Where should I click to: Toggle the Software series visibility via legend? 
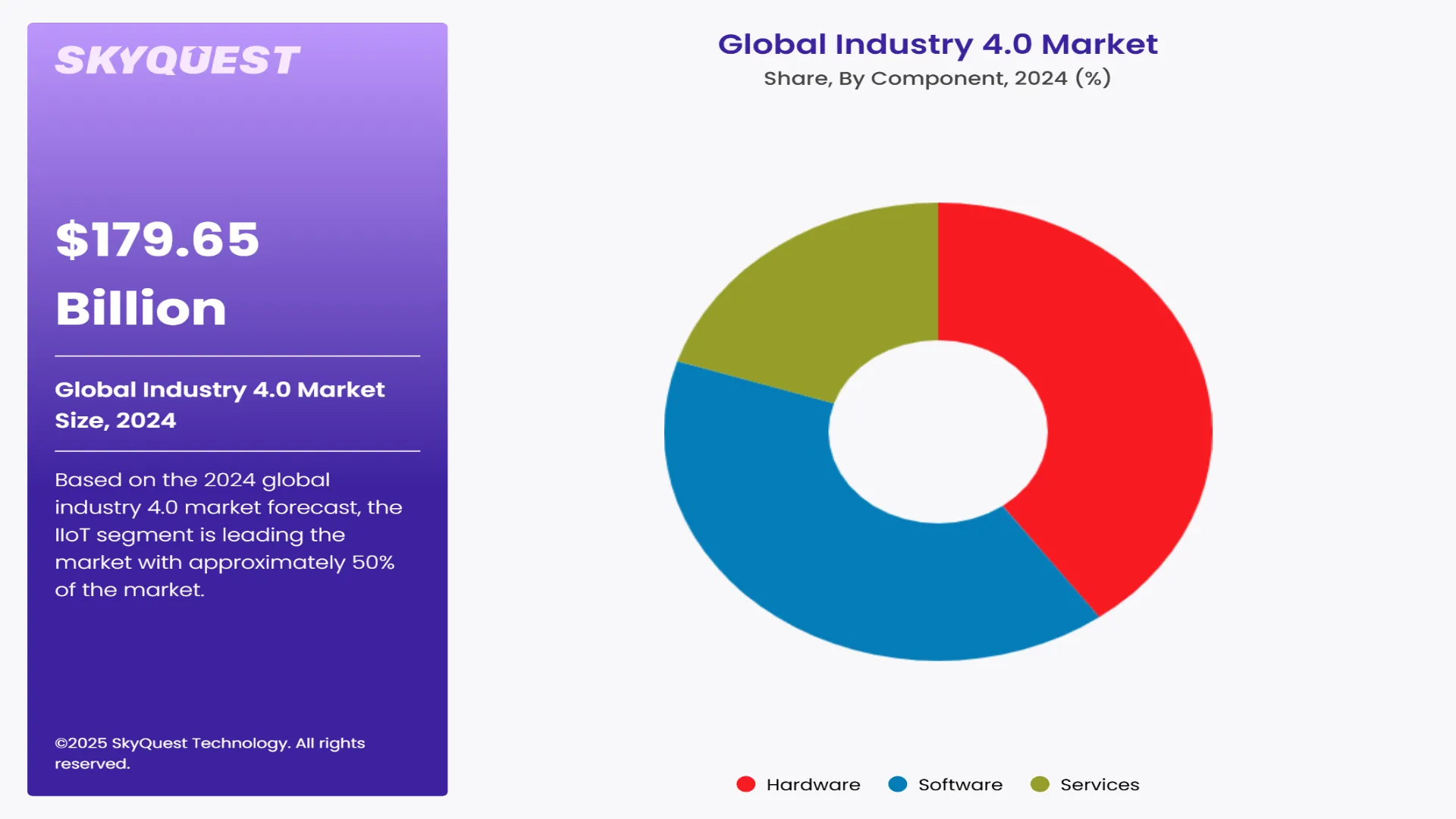pyautogui.click(x=960, y=784)
